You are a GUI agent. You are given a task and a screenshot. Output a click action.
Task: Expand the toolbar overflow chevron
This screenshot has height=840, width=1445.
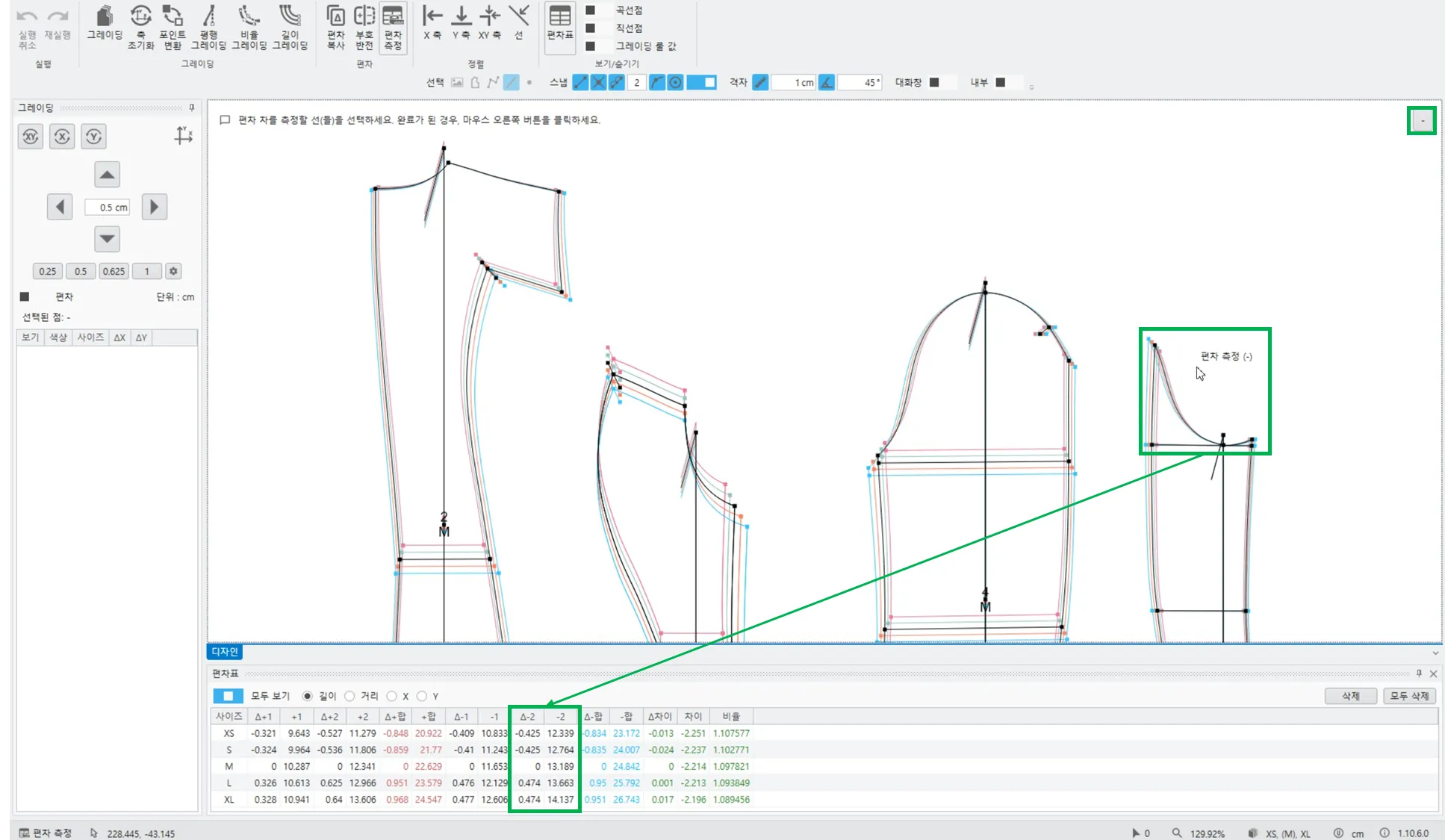tap(1031, 87)
